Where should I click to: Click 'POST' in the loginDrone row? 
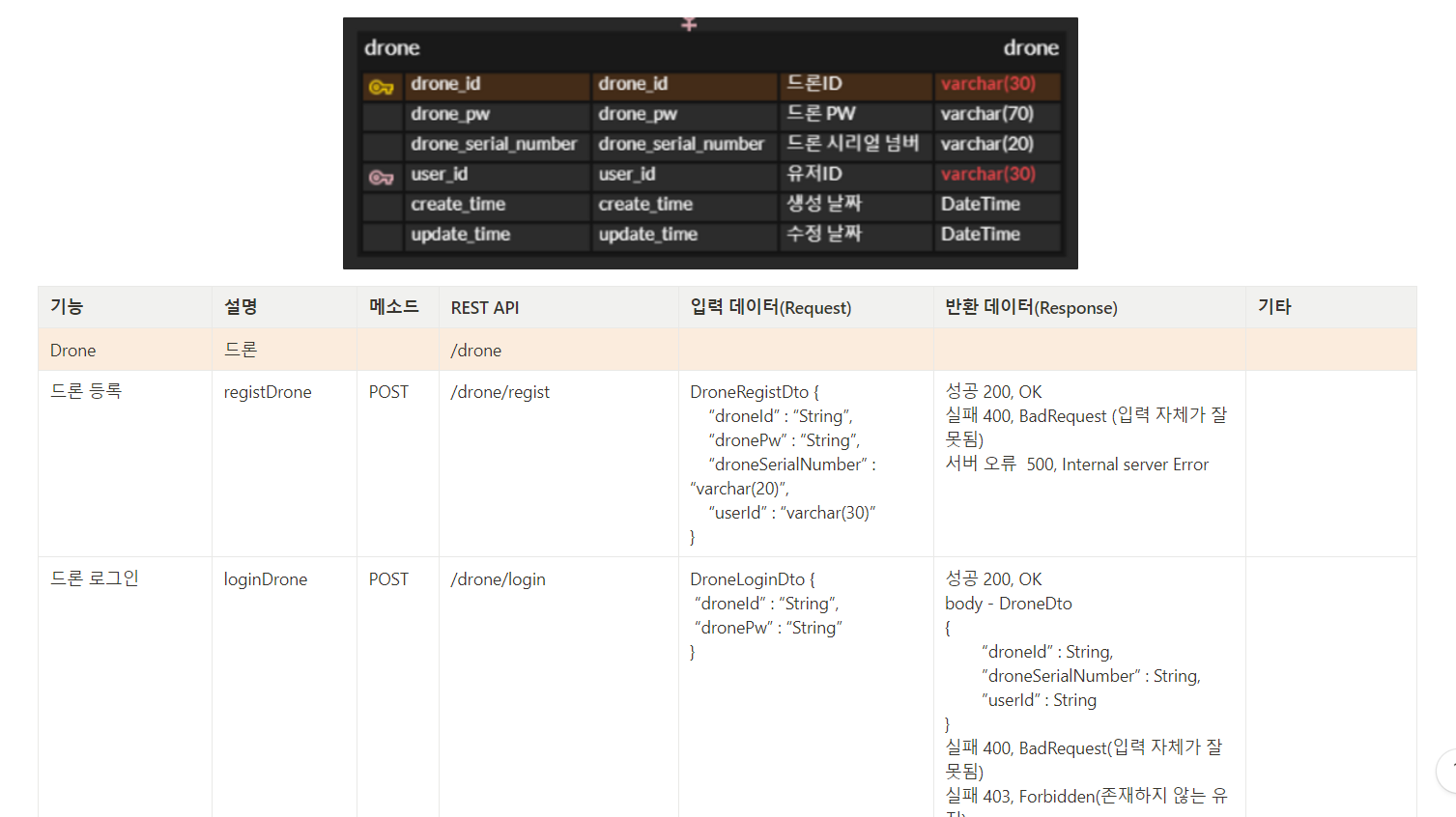pos(388,579)
